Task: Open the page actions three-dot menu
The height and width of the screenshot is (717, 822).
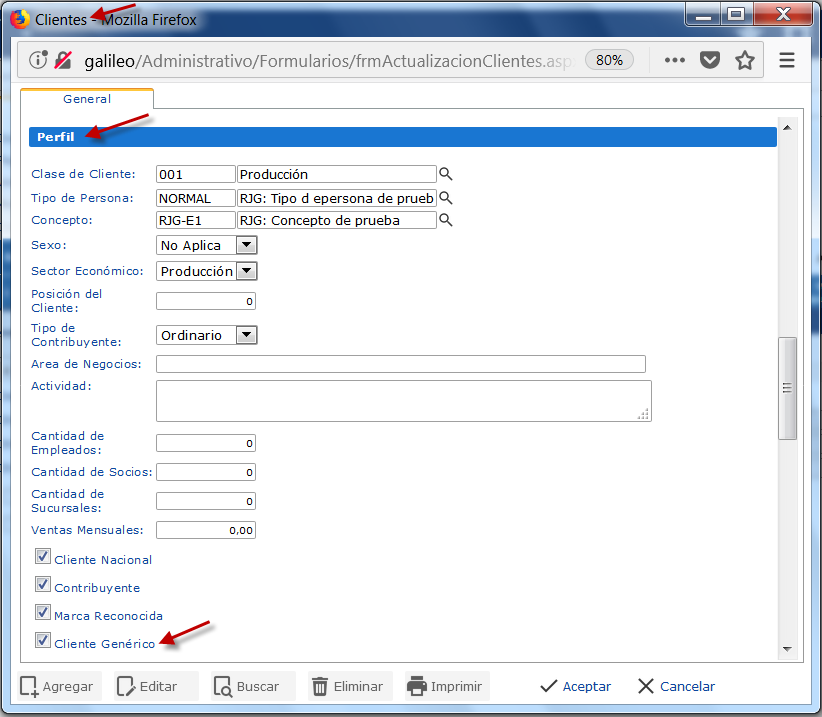Action: pos(675,60)
